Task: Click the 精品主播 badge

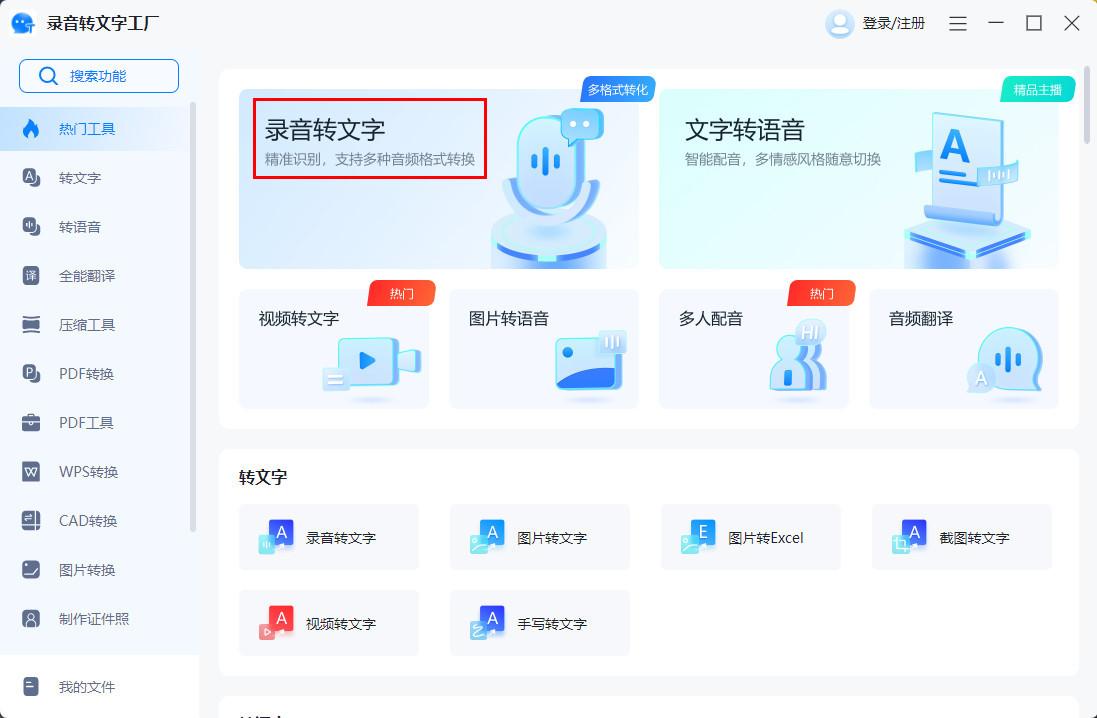Action: coord(1038,90)
